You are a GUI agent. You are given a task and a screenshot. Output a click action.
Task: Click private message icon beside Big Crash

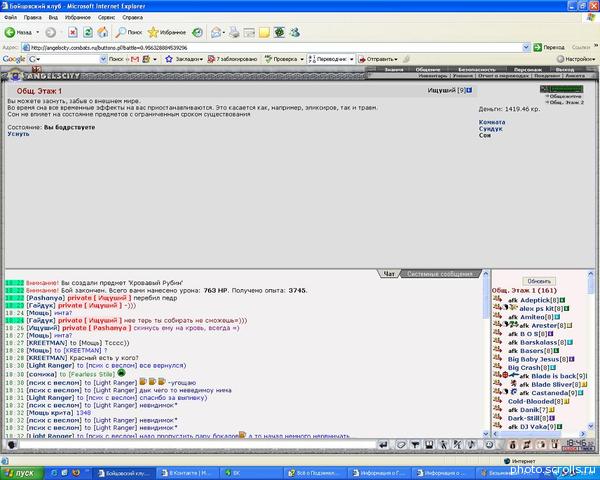coord(497,367)
